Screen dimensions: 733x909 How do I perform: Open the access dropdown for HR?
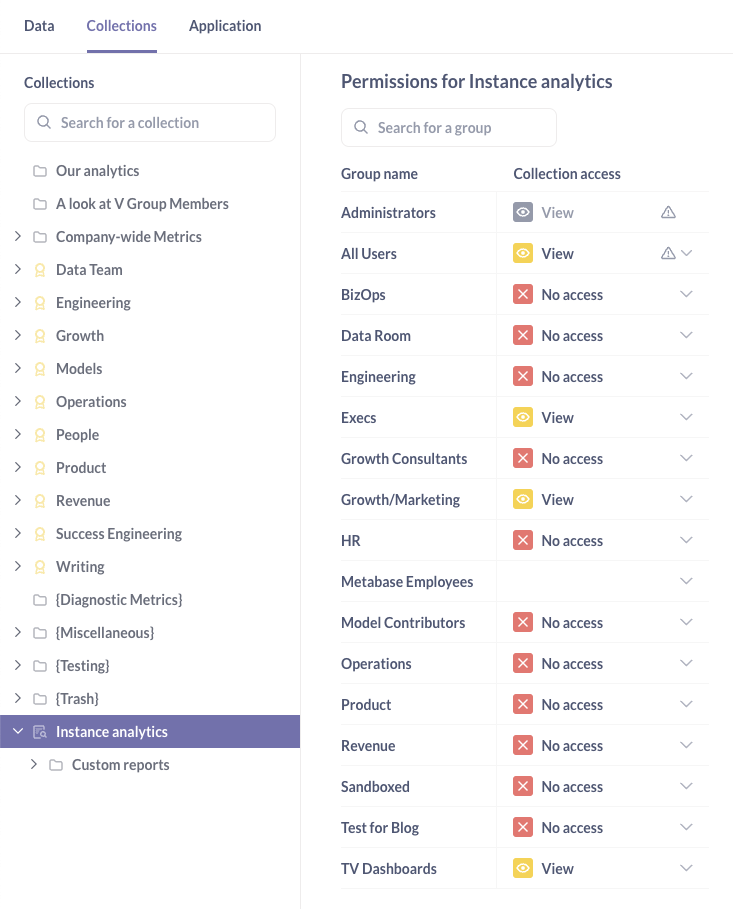686,540
